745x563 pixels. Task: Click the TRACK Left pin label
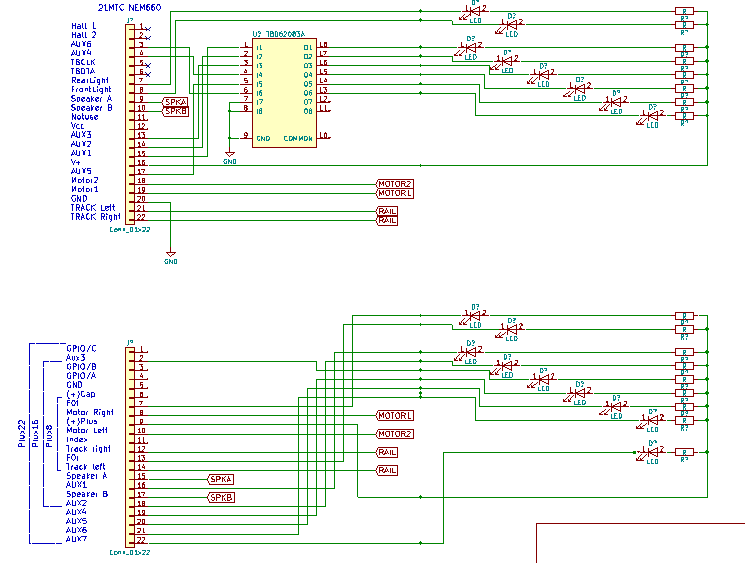(x=93, y=208)
